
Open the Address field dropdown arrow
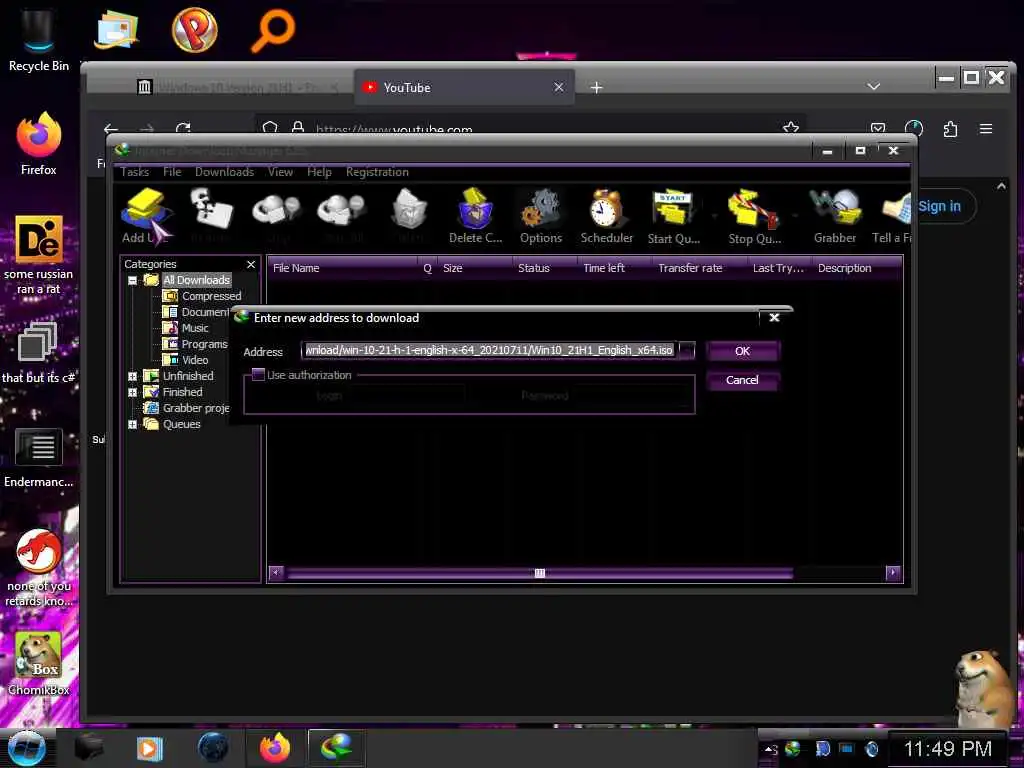pyautogui.click(x=686, y=351)
